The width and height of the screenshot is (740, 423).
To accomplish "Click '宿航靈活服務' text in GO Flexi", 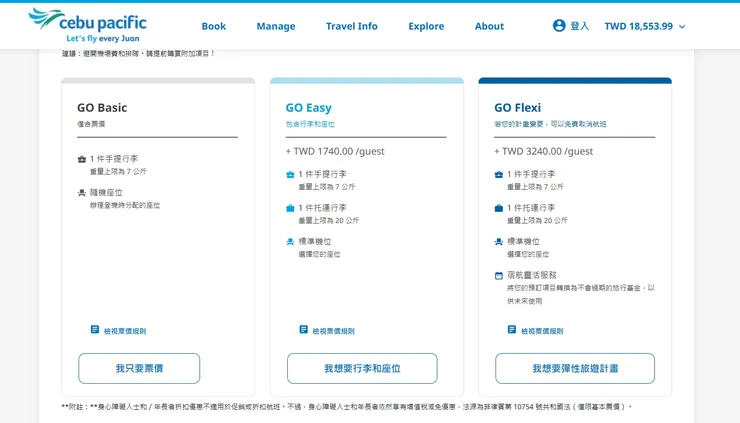I will pos(532,275).
